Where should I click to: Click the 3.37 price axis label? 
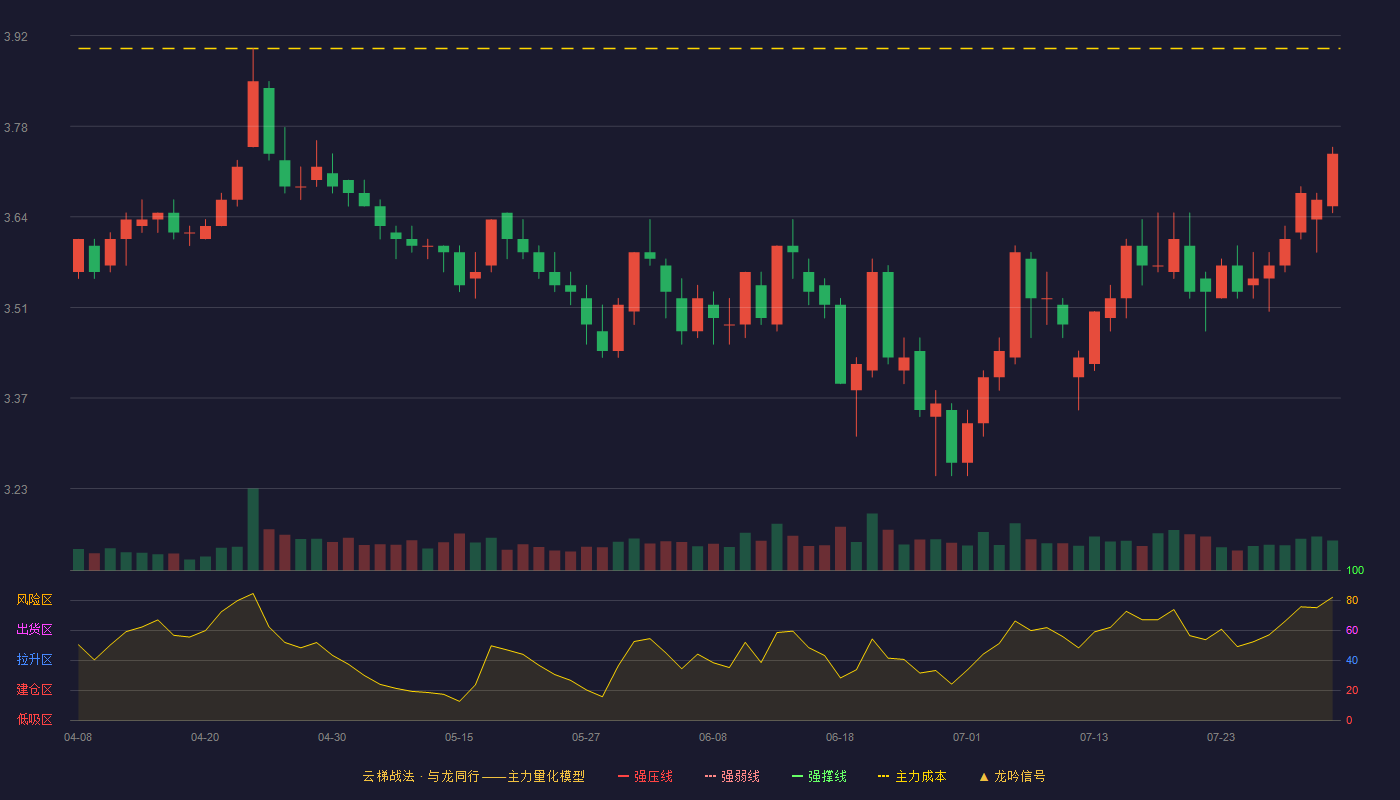click(x=16, y=398)
